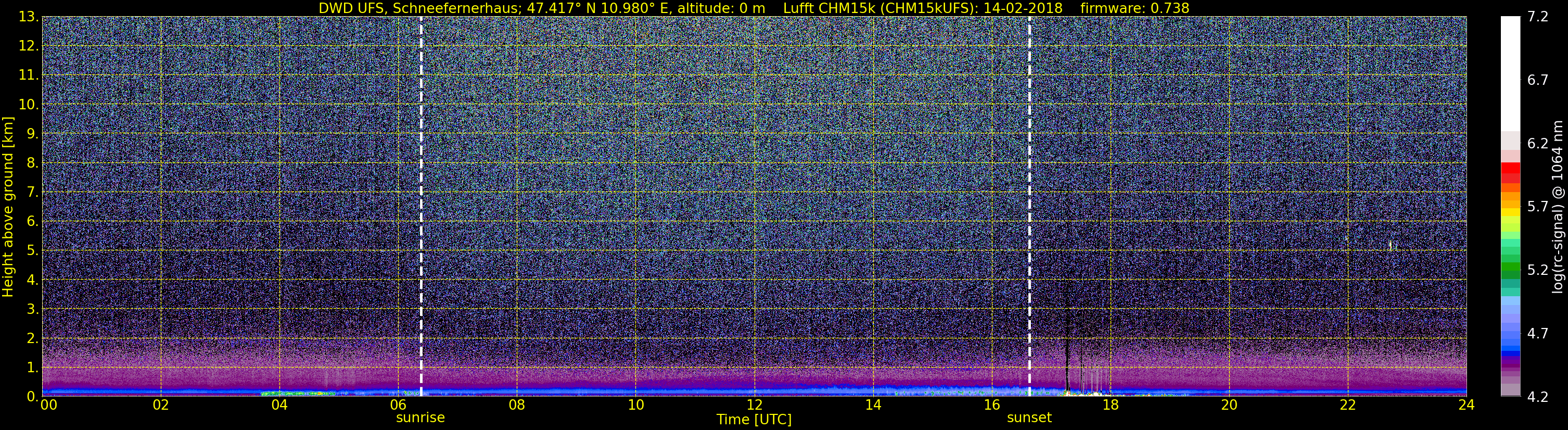Click the '1.' height axis tick label

coord(32,367)
